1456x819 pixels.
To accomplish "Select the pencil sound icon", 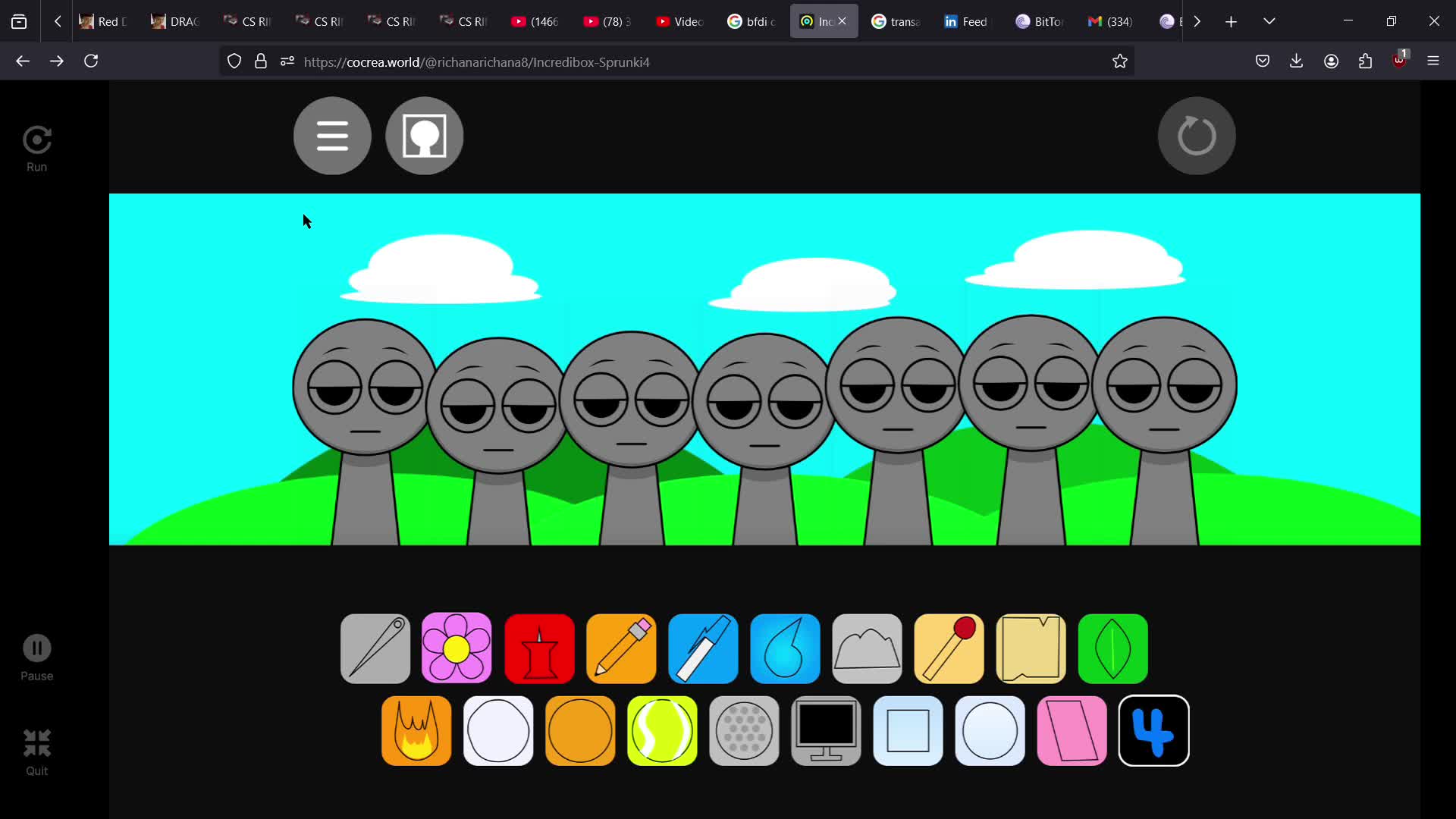I will pyautogui.click(x=621, y=648).
